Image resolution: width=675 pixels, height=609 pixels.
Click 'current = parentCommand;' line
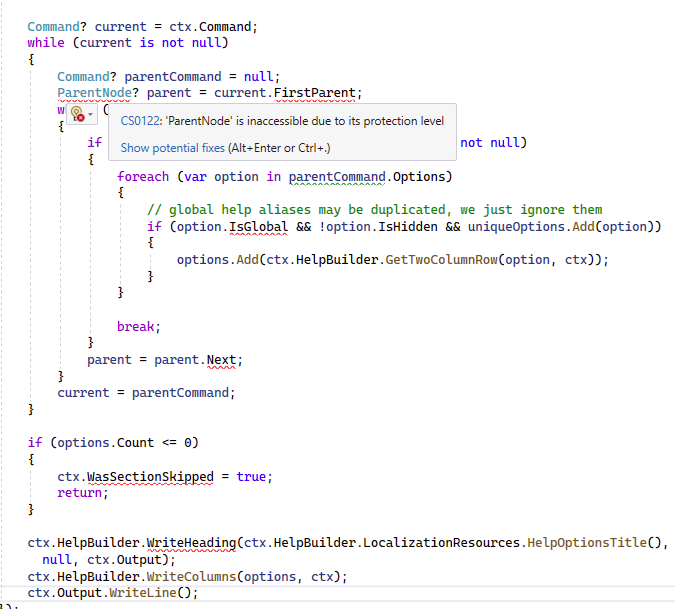146,393
